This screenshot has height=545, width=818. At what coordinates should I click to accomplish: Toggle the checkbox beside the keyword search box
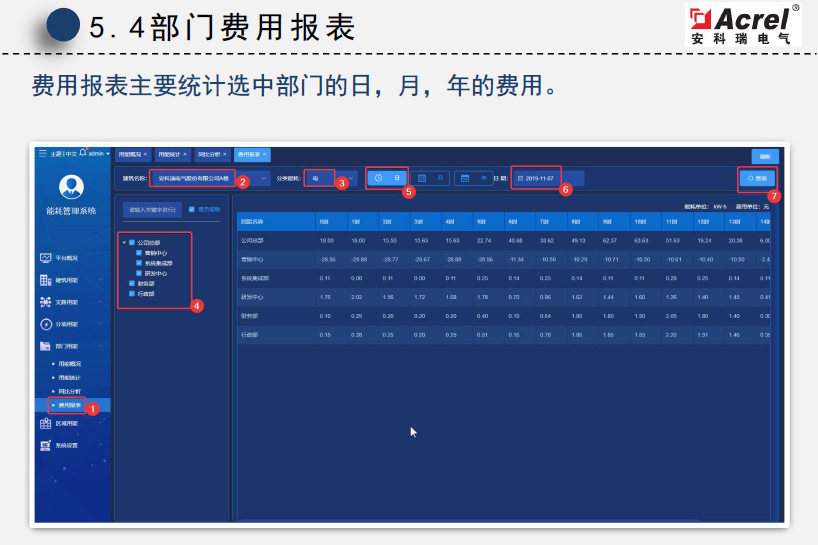click(x=191, y=209)
